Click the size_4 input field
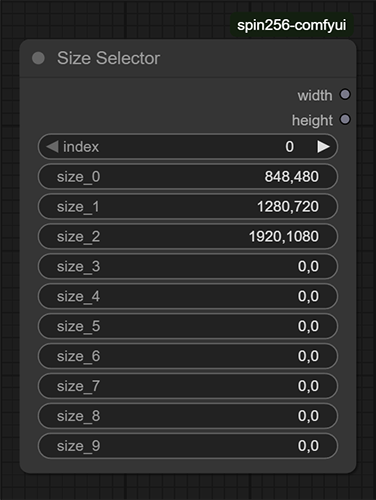The image size is (376, 500). point(188,296)
